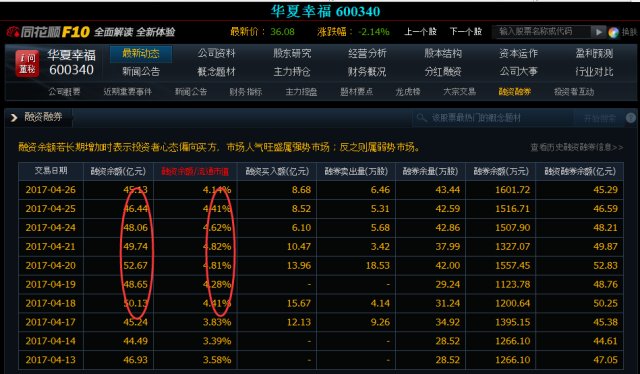Select the 2017-04-25 date cell
Viewport: 640px width, 374px height.
pyautogui.click(x=51, y=209)
